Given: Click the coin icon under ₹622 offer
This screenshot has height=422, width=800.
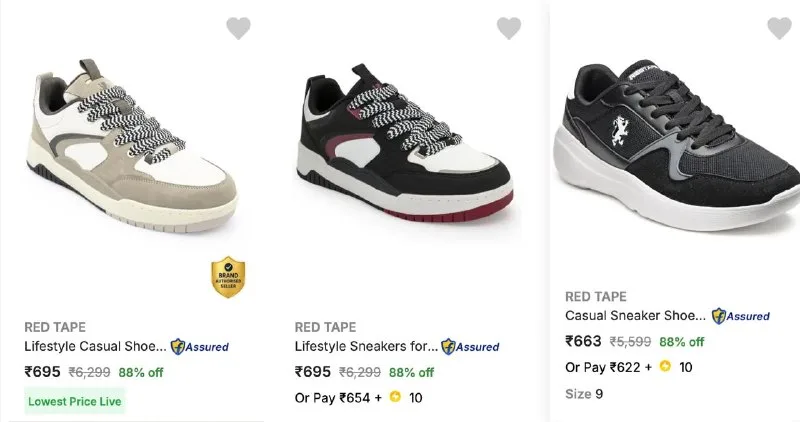Looking at the screenshot, I should 665,366.
